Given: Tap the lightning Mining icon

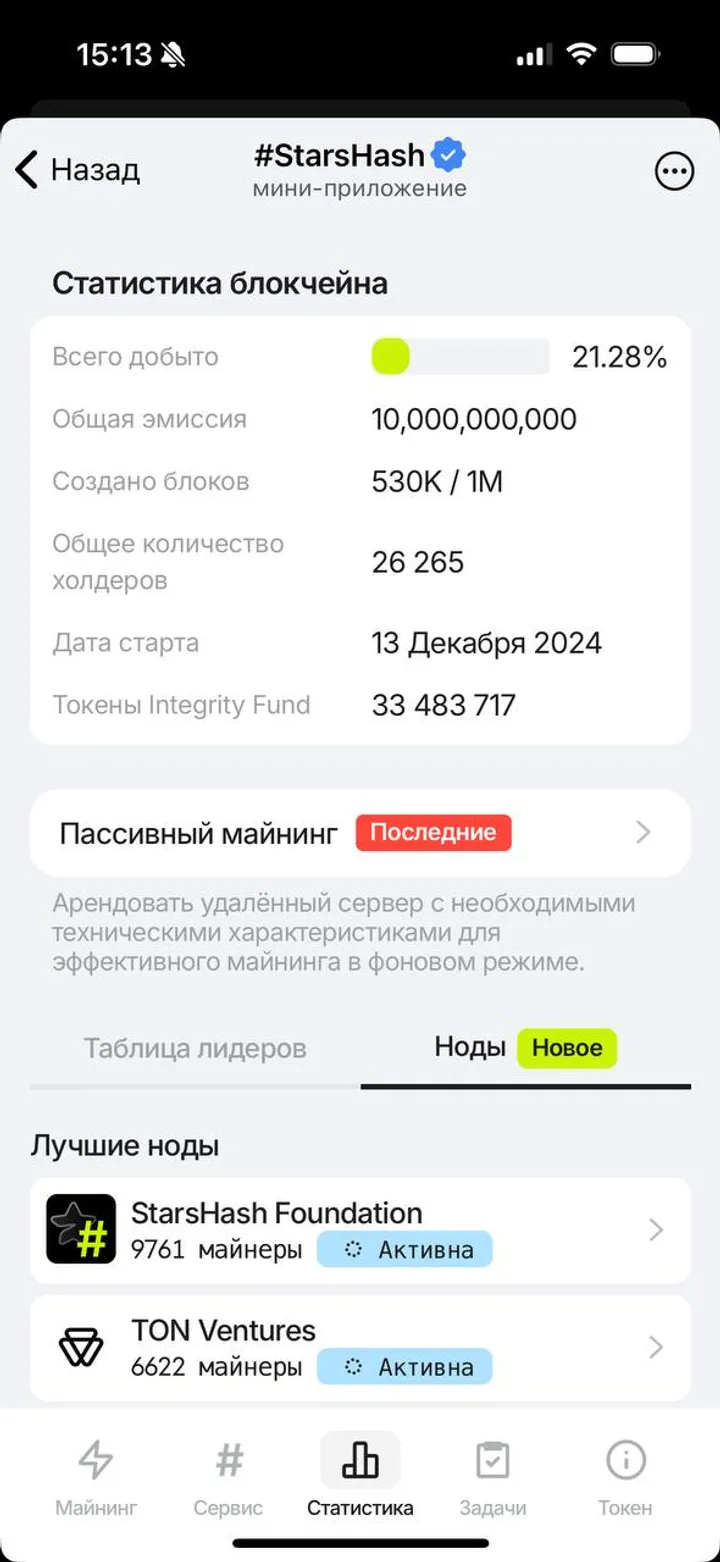Looking at the screenshot, I should 96,1461.
